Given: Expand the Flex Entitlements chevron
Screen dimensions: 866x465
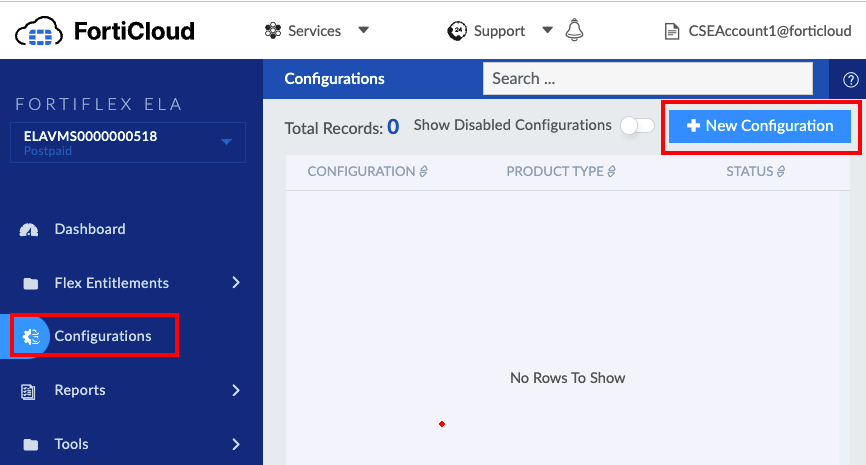Looking at the screenshot, I should coord(236,283).
